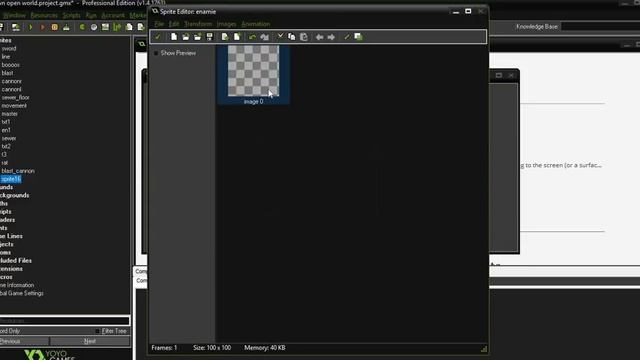Select the blast sprite in tree
Image resolution: width=640 pixels, height=360 pixels.
tap(7, 73)
